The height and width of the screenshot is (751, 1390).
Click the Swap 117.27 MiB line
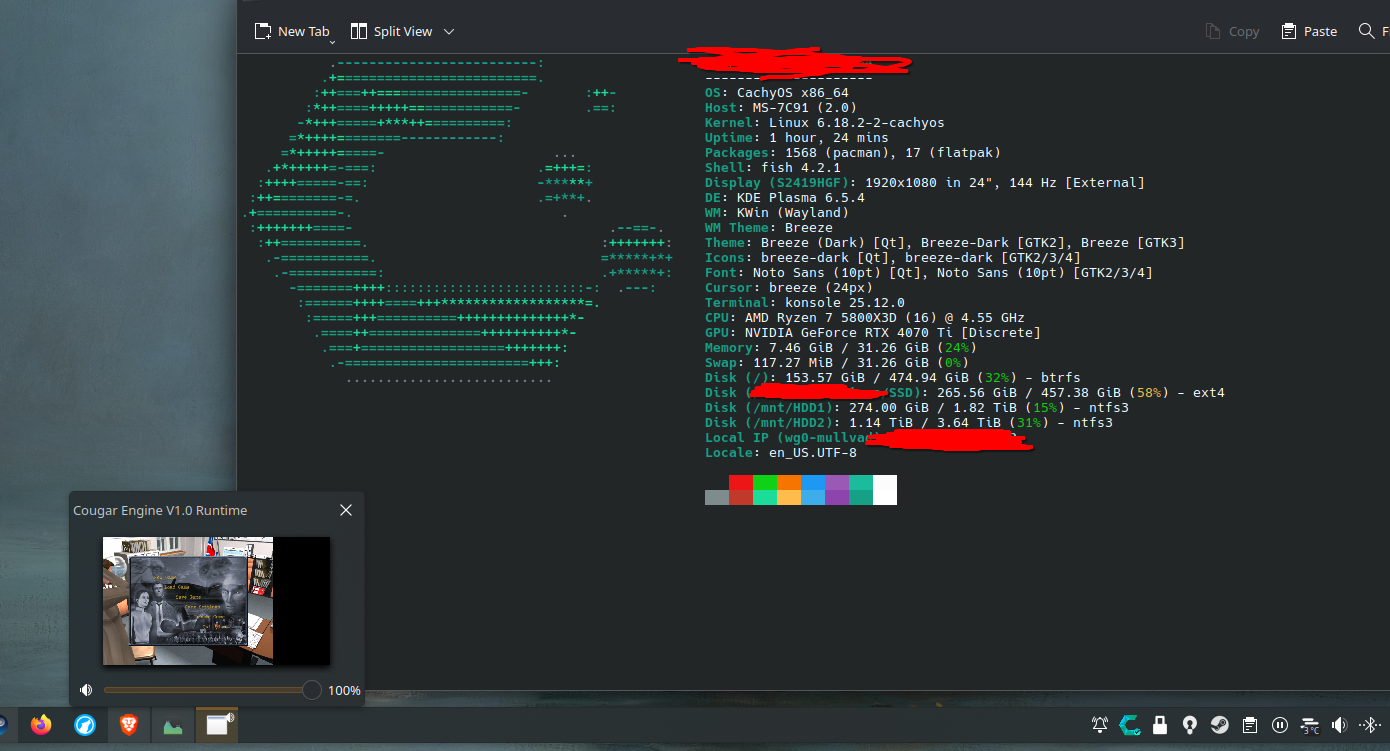tap(837, 363)
